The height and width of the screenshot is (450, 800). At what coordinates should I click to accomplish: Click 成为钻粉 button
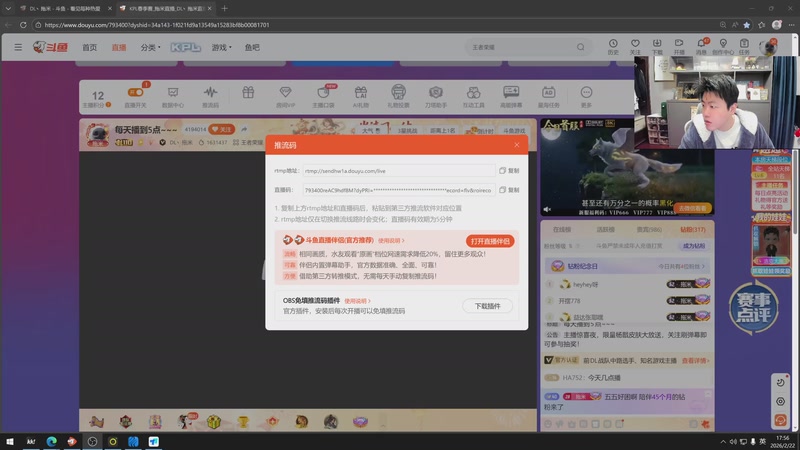tap(693, 246)
